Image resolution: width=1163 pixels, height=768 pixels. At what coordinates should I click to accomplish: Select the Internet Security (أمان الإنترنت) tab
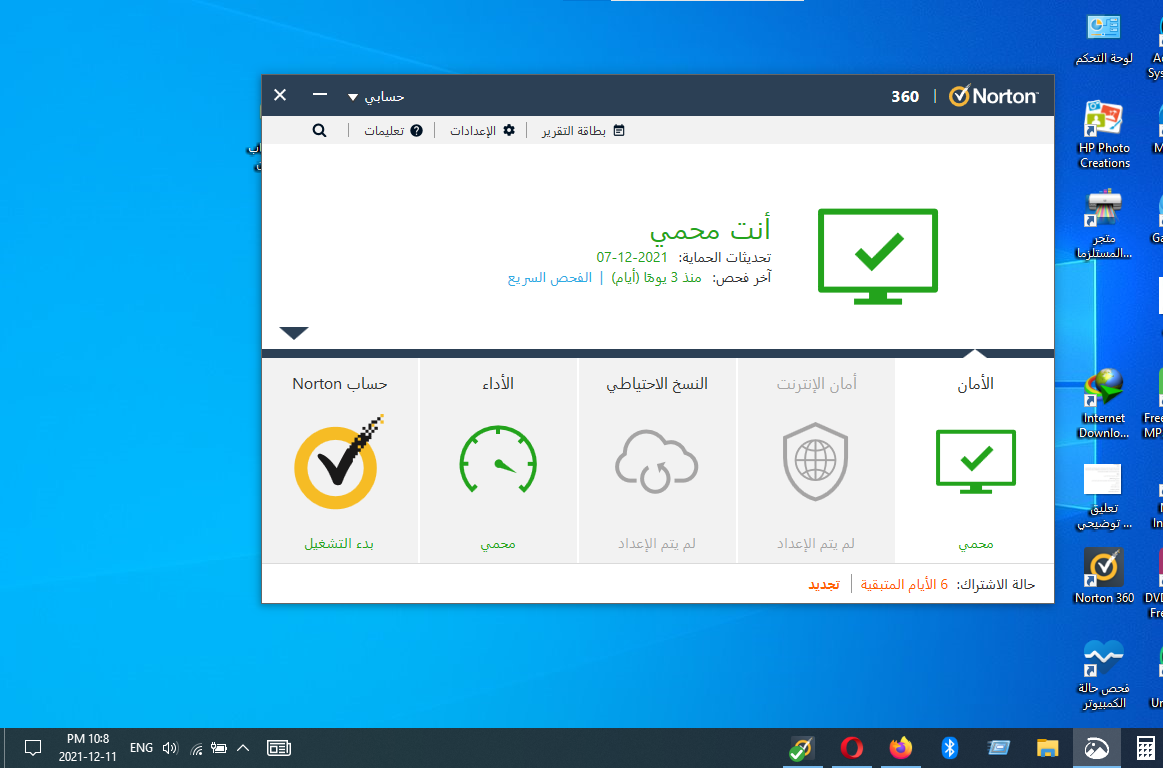pos(816,461)
